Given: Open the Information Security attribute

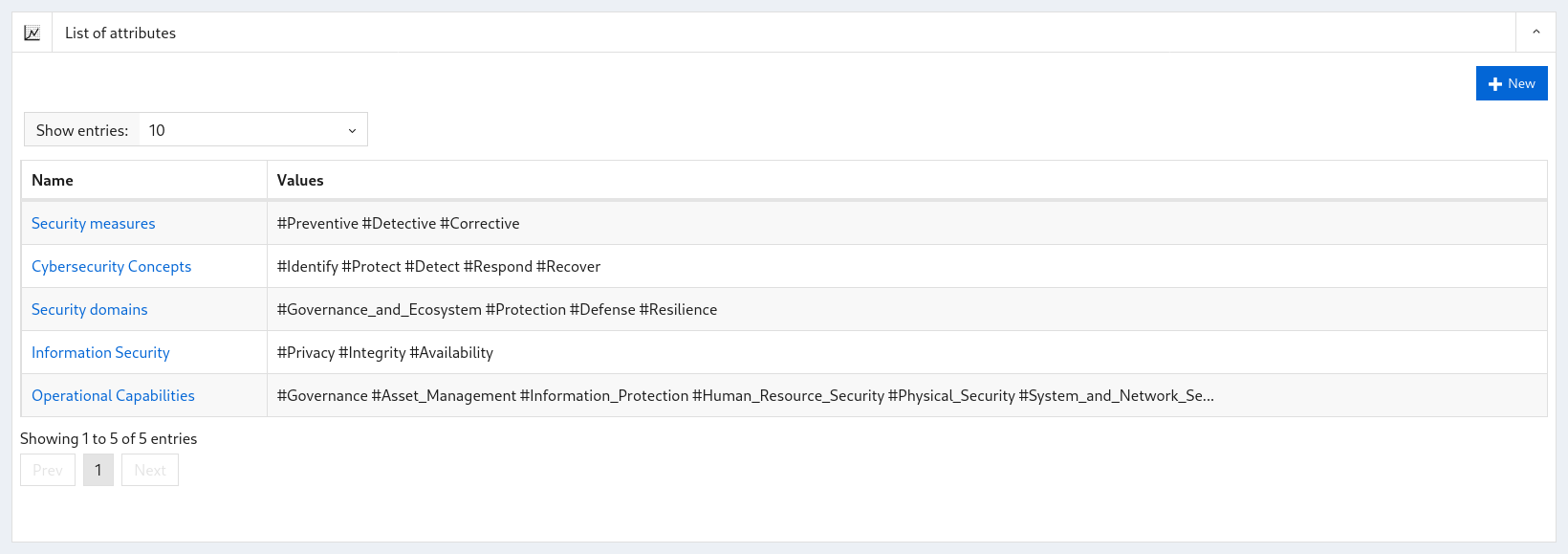Looking at the screenshot, I should 100,352.
